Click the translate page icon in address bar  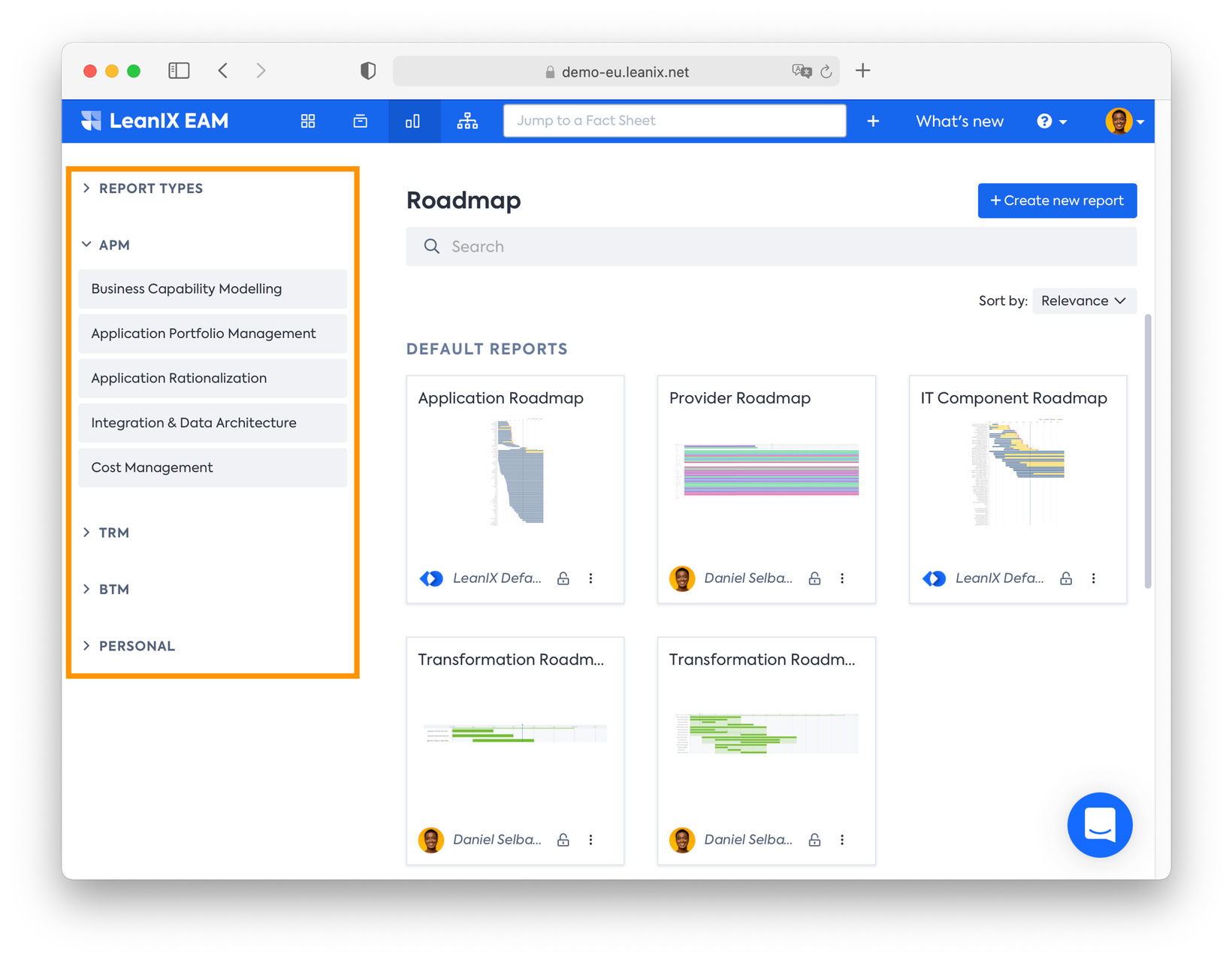coord(802,71)
